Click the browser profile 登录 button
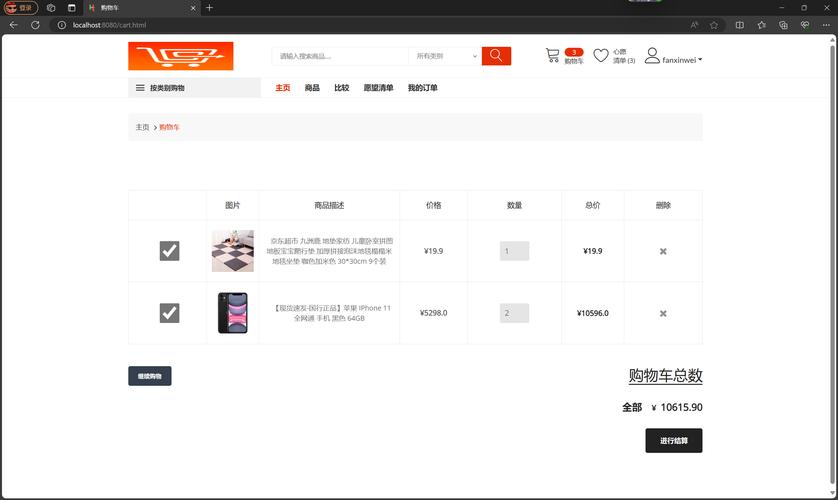 click(20, 7)
